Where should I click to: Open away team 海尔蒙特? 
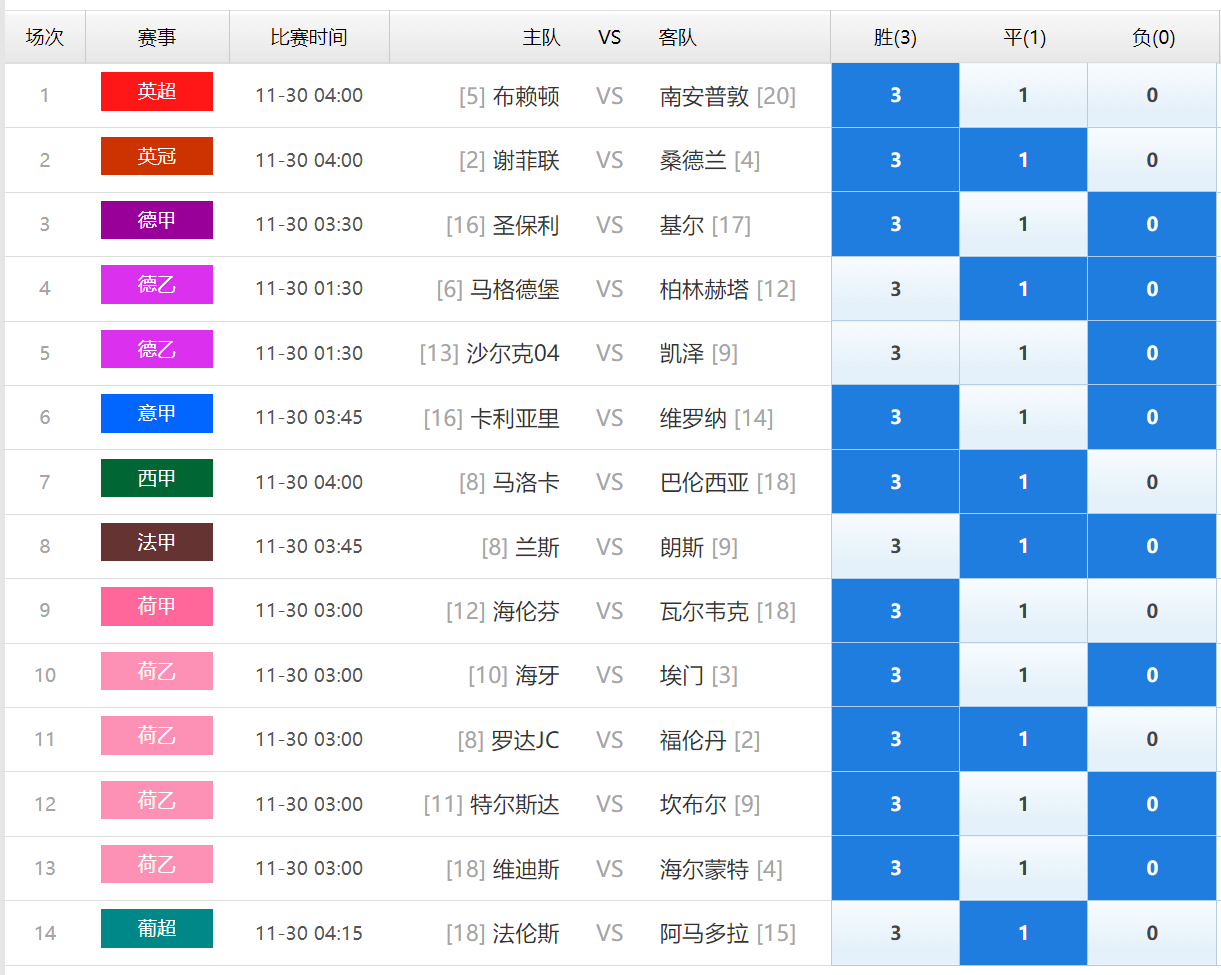tap(704, 869)
